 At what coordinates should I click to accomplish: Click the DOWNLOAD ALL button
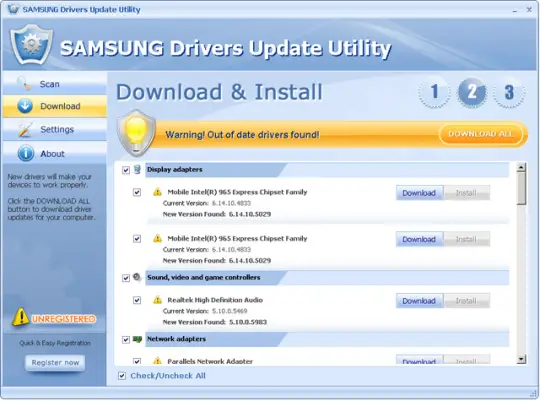coord(481,134)
